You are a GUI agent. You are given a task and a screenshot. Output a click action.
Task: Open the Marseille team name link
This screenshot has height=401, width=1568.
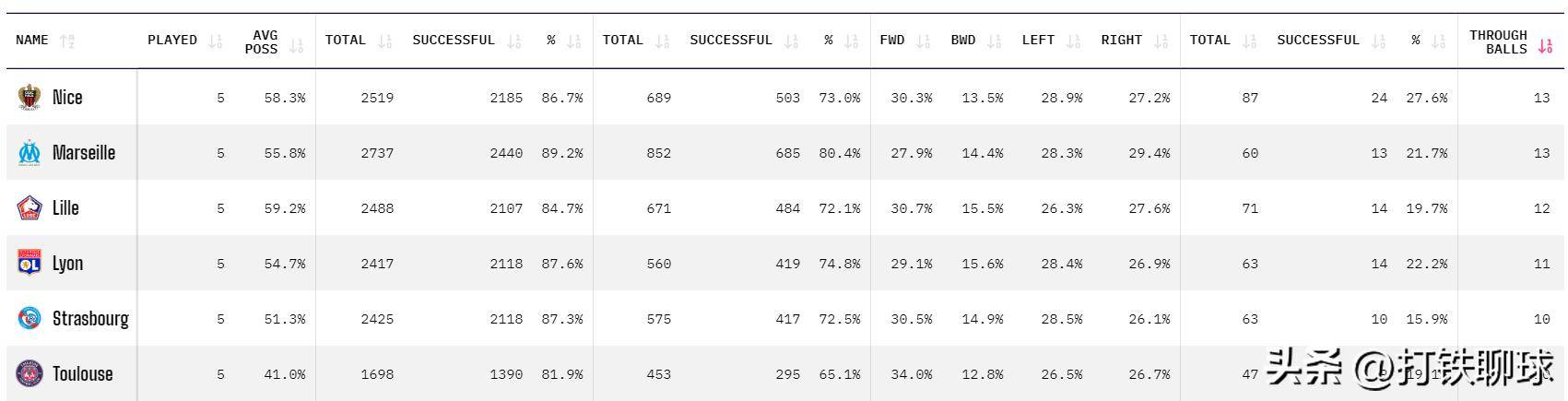(84, 153)
